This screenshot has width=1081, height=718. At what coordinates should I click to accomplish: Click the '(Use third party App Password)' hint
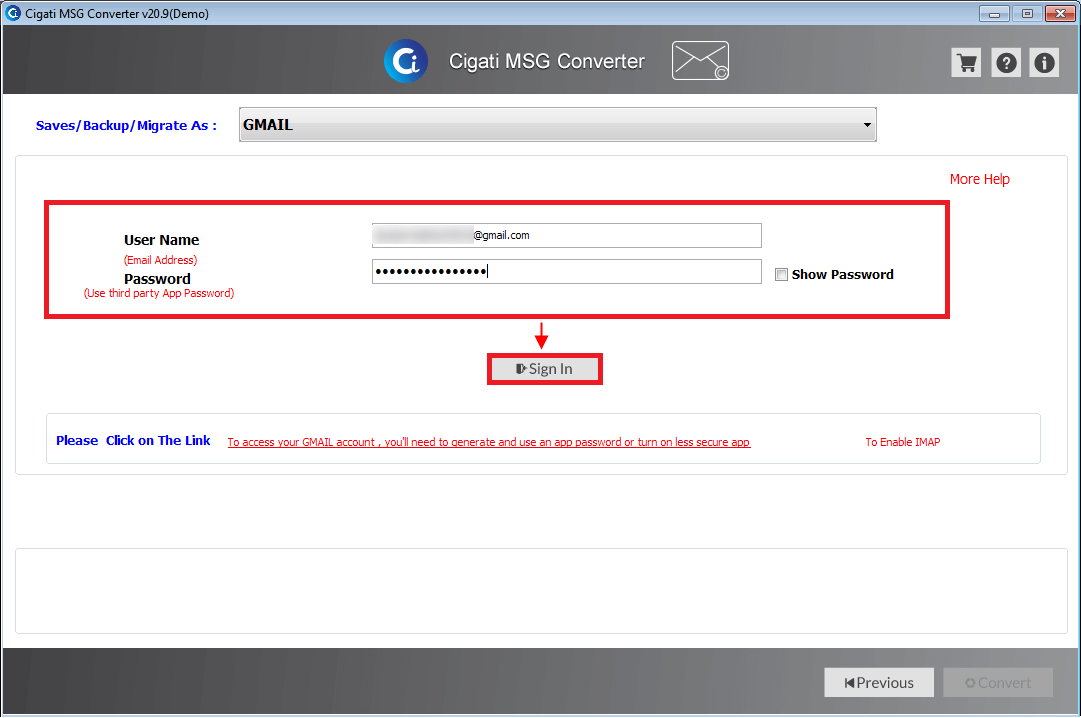[x=159, y=293]
